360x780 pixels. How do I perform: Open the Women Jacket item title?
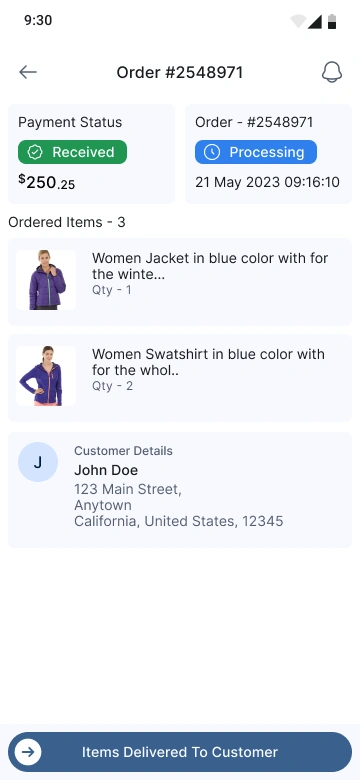coord(210,266)
